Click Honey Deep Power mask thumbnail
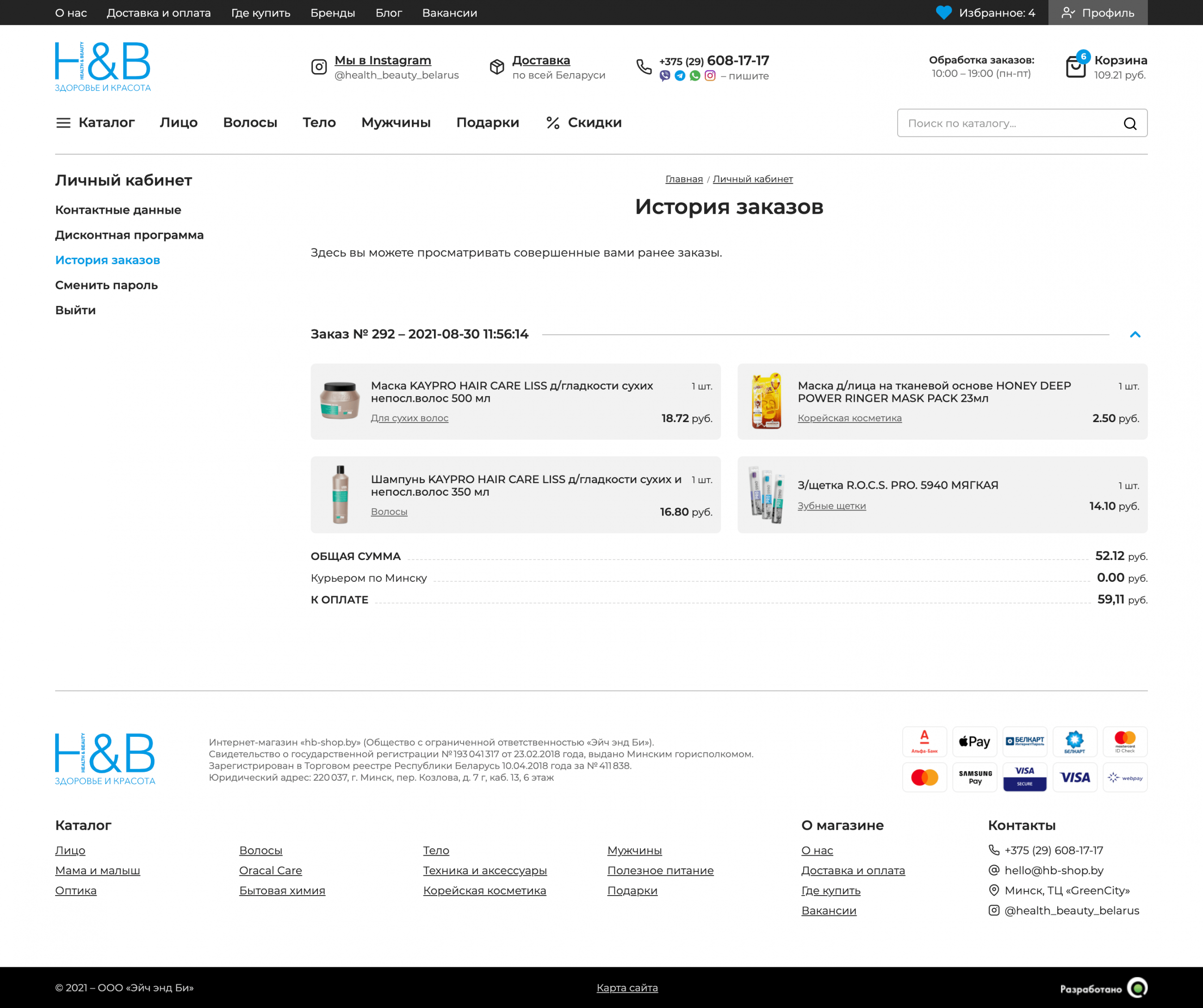1203x1008 pixels. tap(767, 401)
